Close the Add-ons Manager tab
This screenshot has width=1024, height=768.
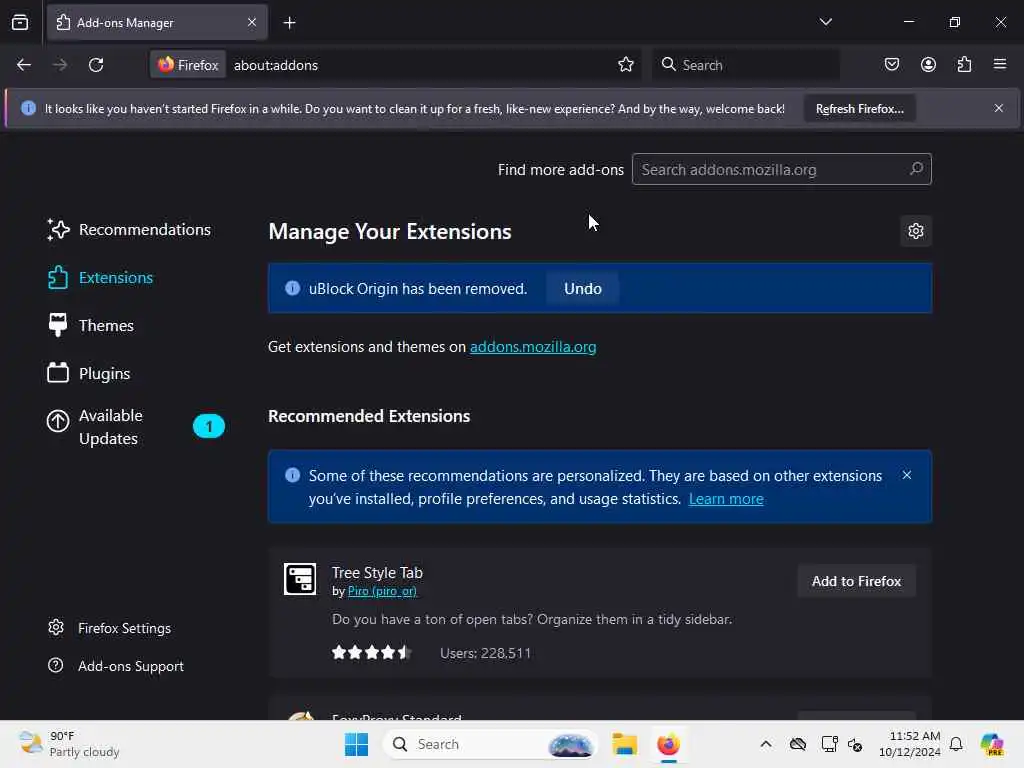(252, 22)
